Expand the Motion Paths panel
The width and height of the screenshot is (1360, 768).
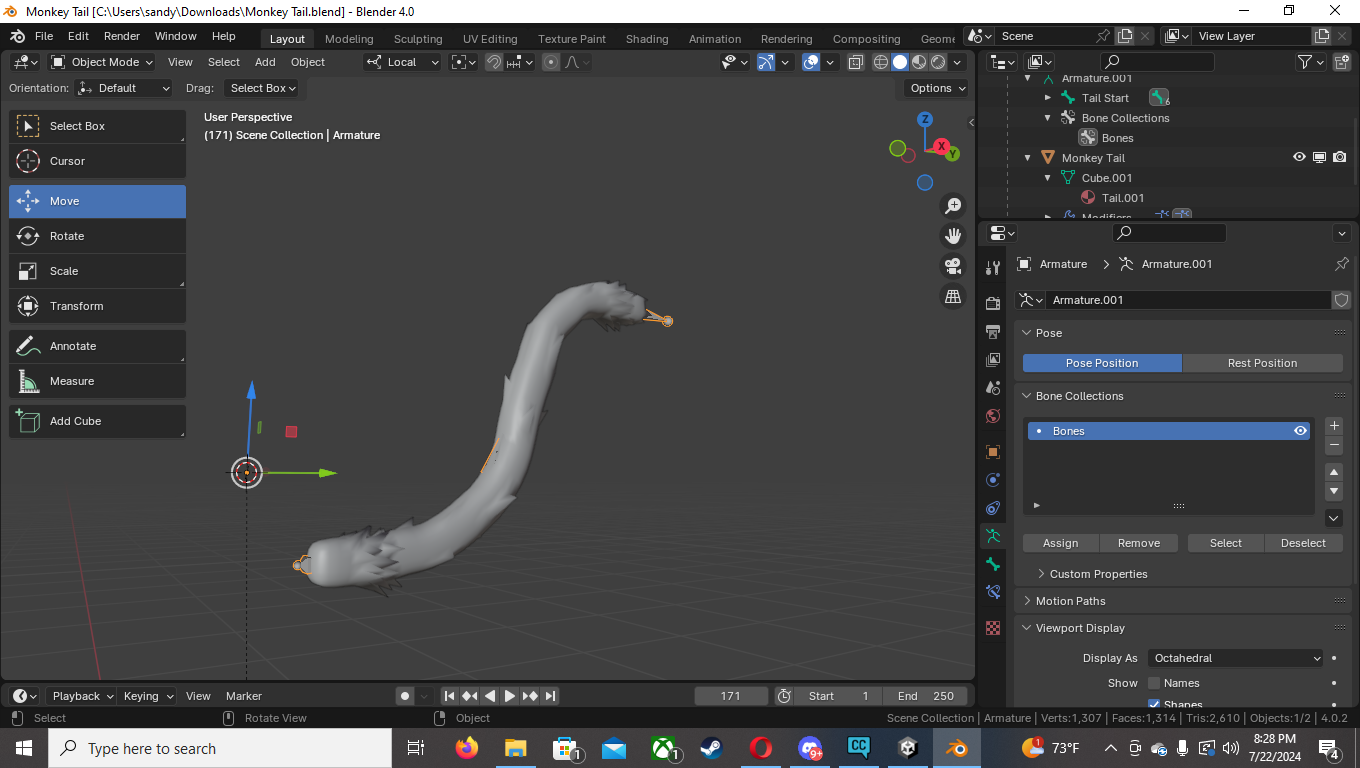pyautogui.click(x=1070, y=601)
